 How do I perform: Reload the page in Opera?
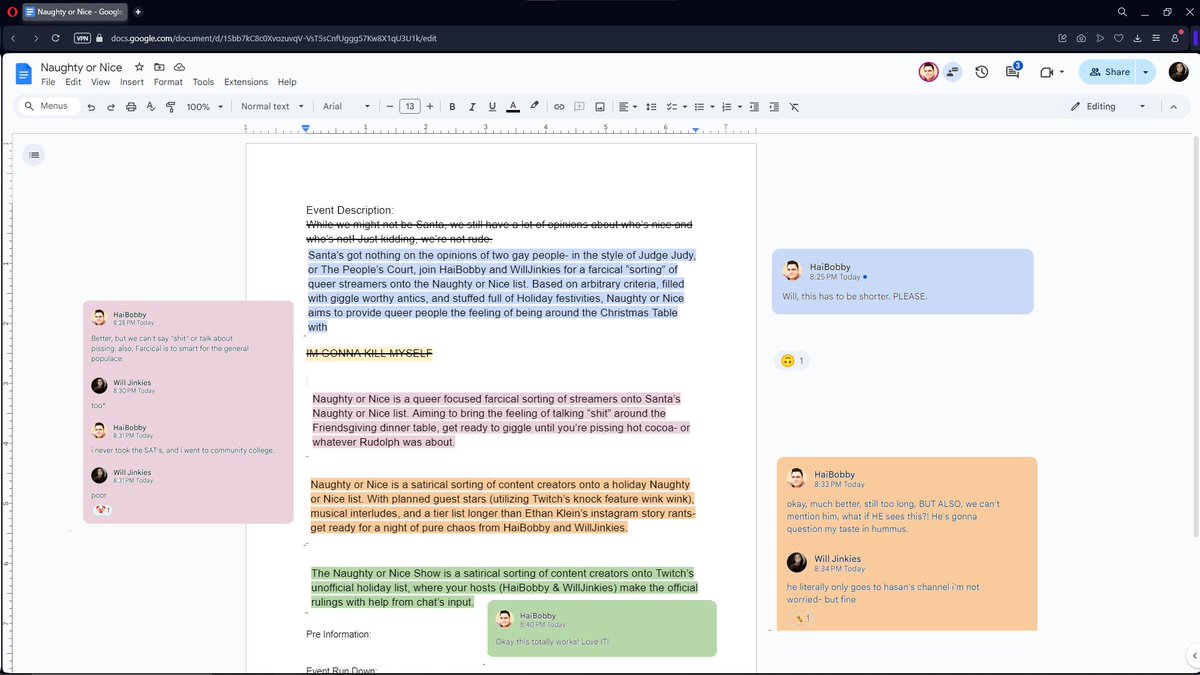point(56,38)
